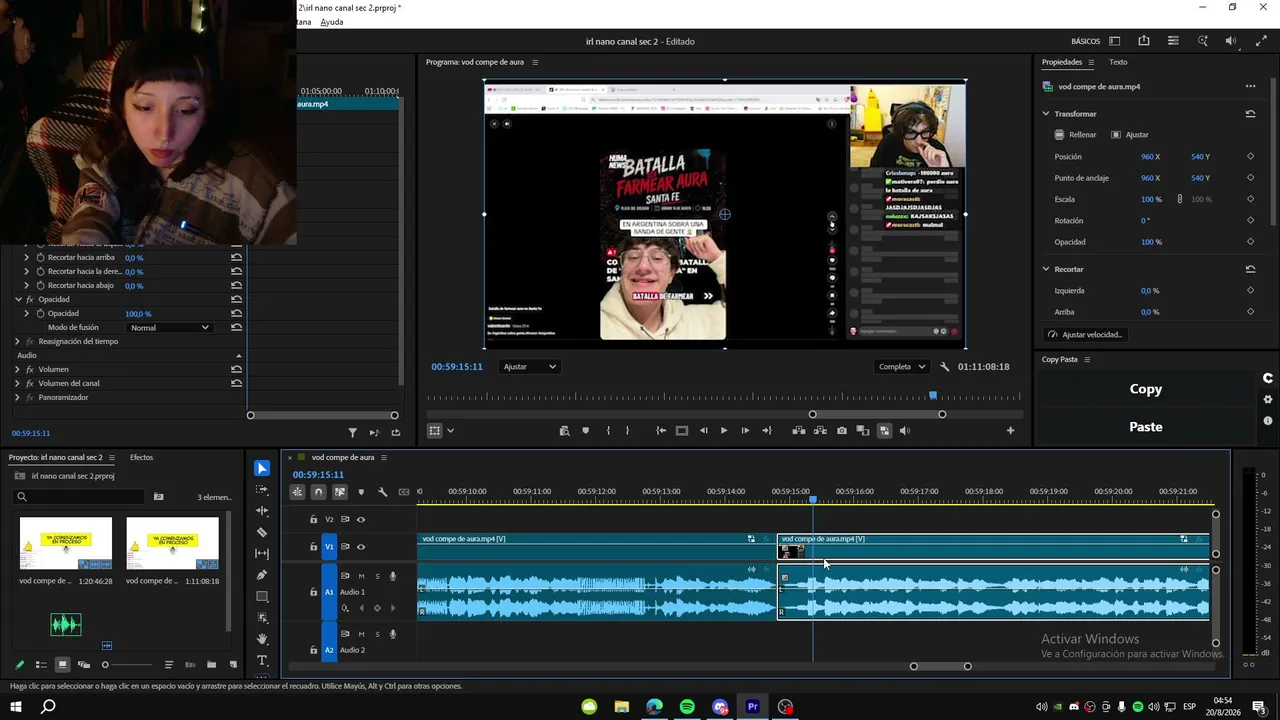This screenshot has width=1280, height=720.
Task: Toggle linked selection in timeline
Action: (x=340, y=492)
